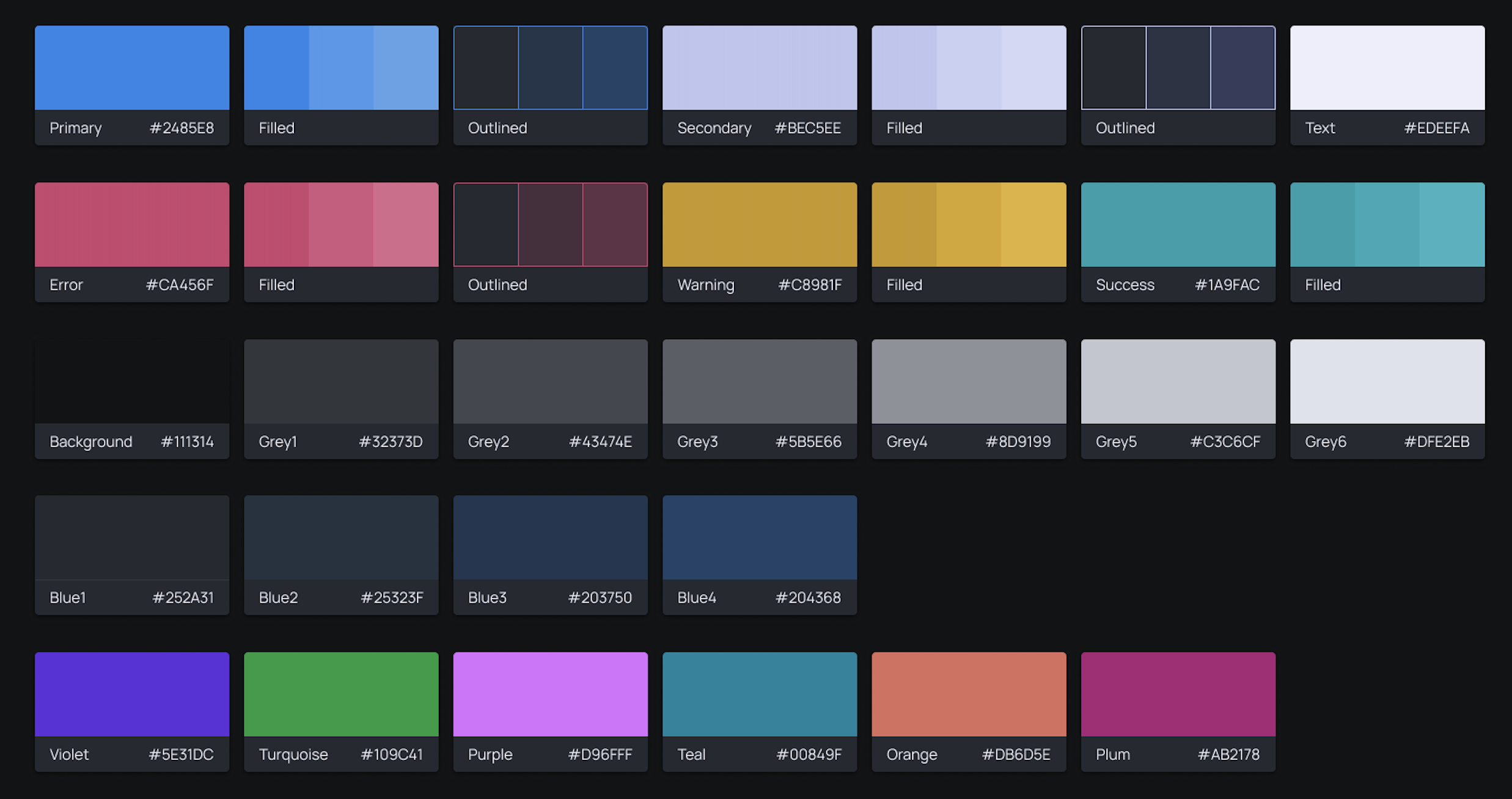Click the 'Warning' label text
Viewport: 1512px width, 799px height.
tap(706, 285)
